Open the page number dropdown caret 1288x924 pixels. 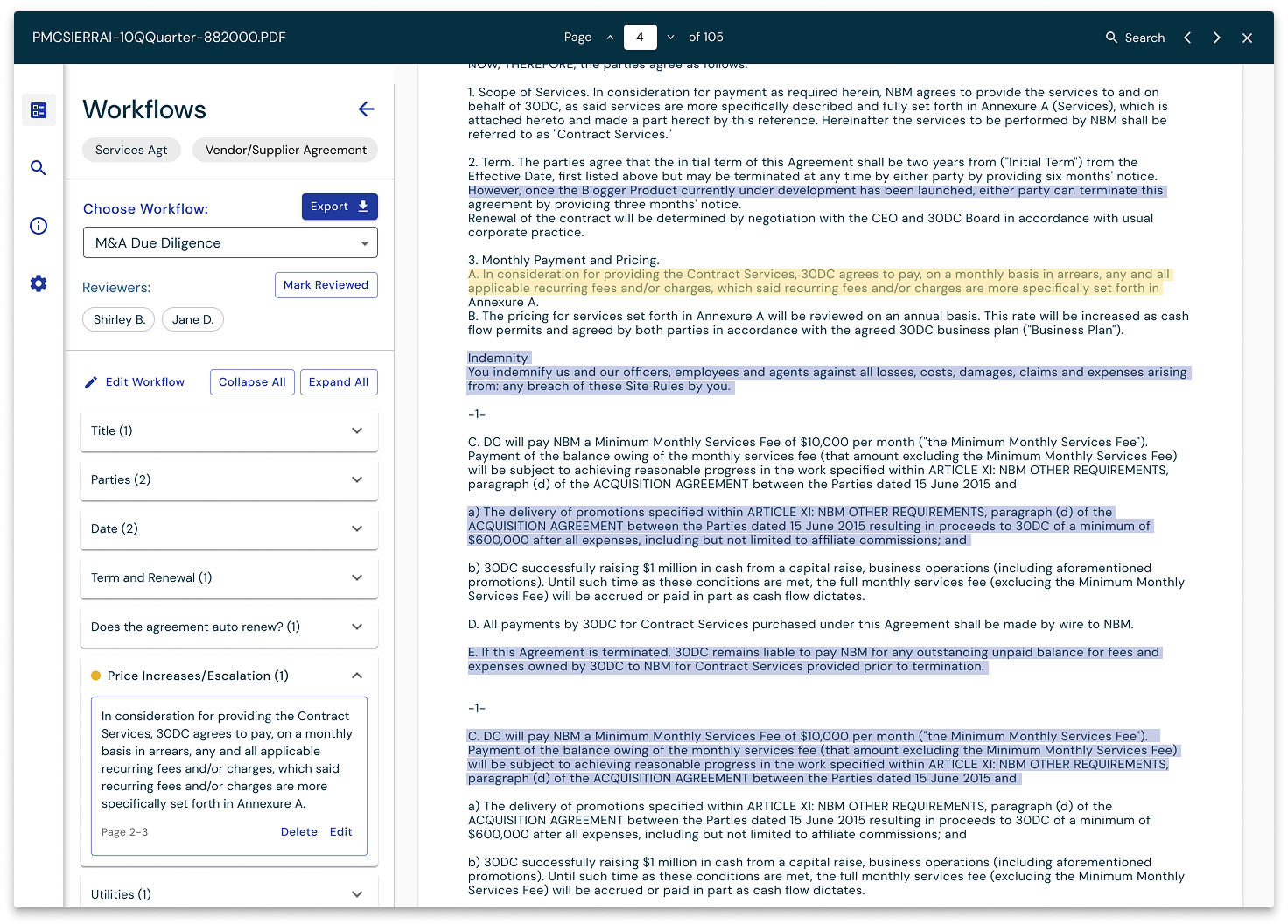click(670, 38)
